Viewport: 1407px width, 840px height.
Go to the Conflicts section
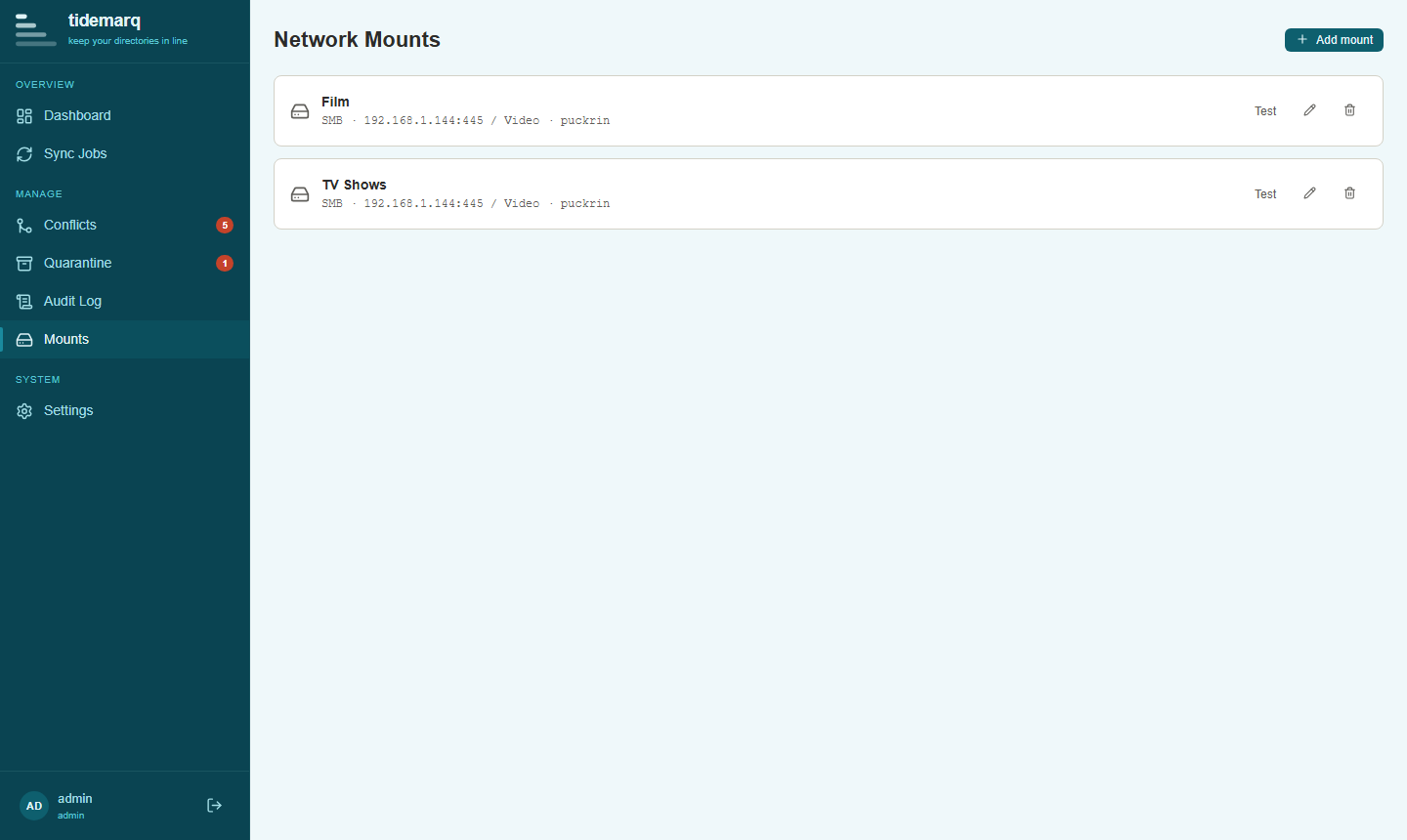pyautogui.click(x=125, y=225)
